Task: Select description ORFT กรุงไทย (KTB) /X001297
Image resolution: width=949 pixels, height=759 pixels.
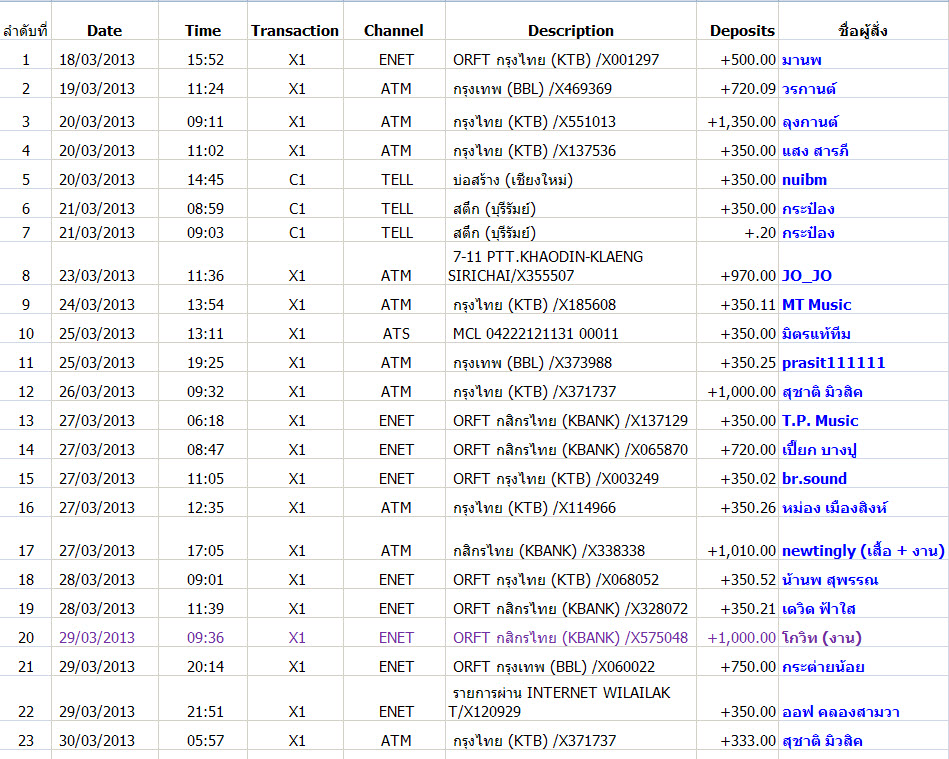Action: pos(556,60)
